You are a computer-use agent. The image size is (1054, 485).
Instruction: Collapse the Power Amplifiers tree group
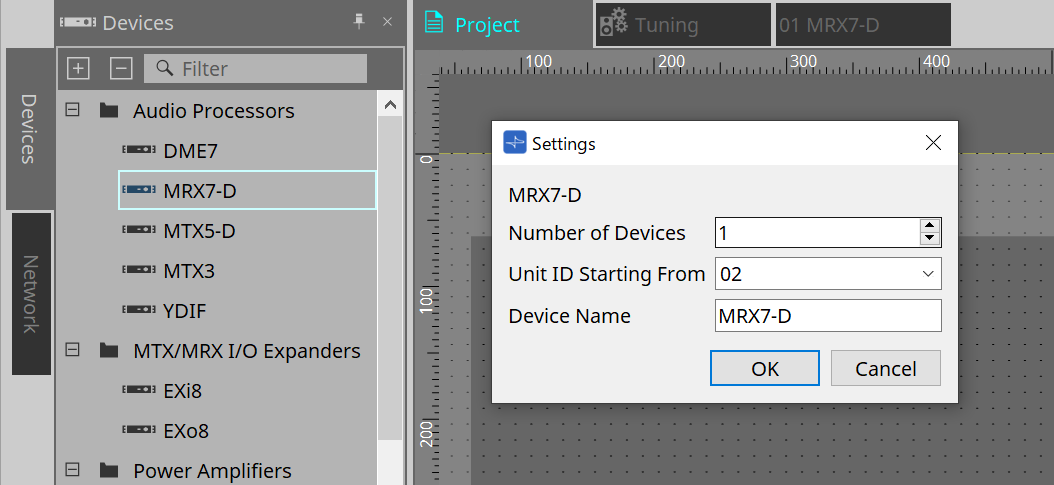coord(72,470)
